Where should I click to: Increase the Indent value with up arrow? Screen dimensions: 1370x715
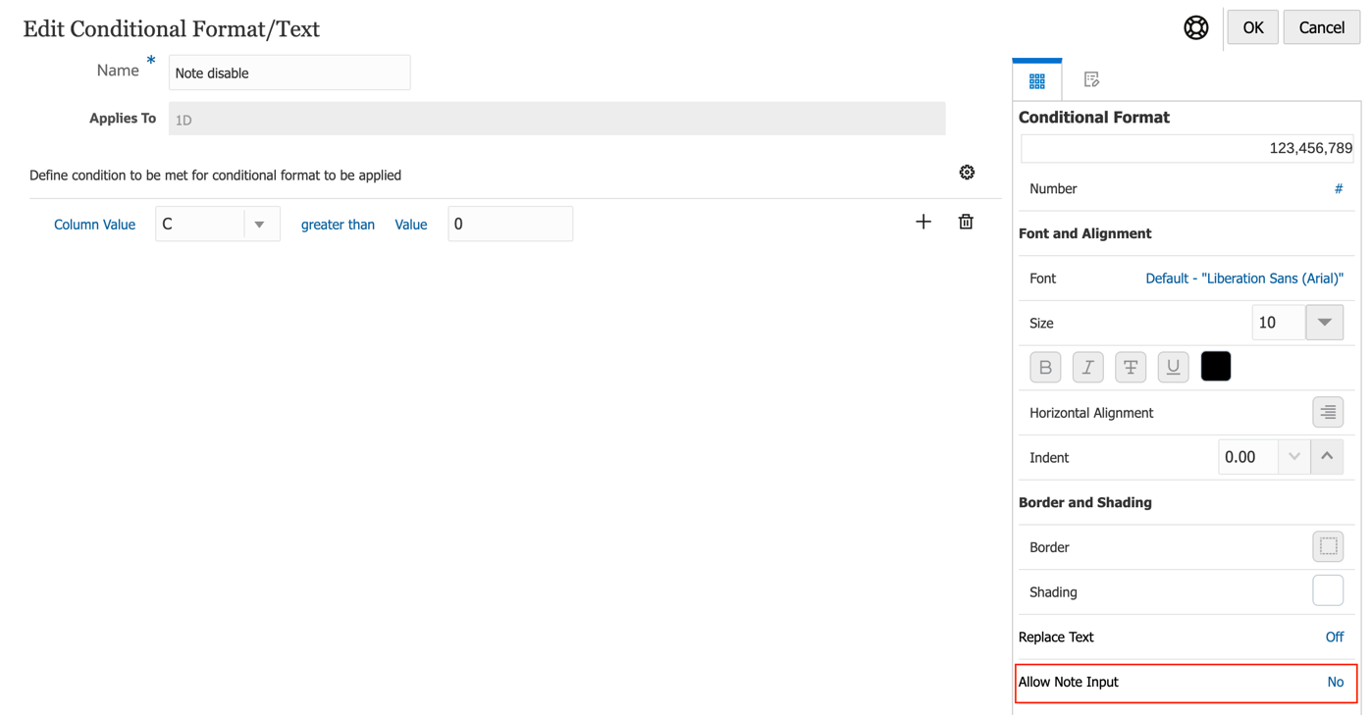click(x=1327, y=457)
